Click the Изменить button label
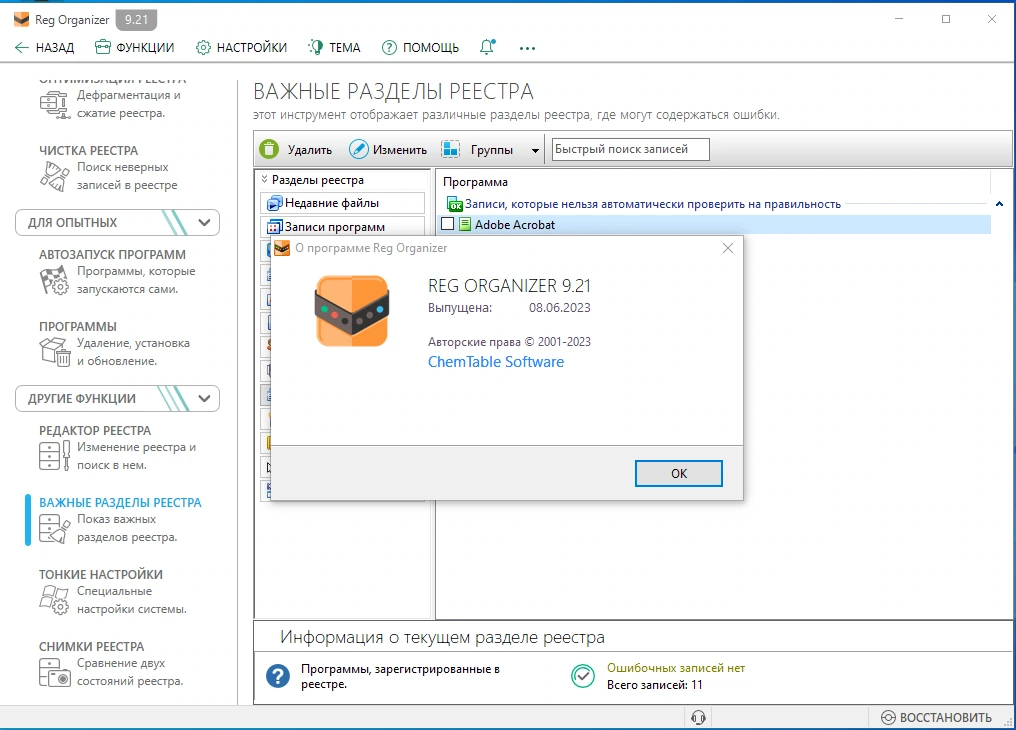Image resolution: width=1016 pixels, height=730 pixels. [400, 150]
